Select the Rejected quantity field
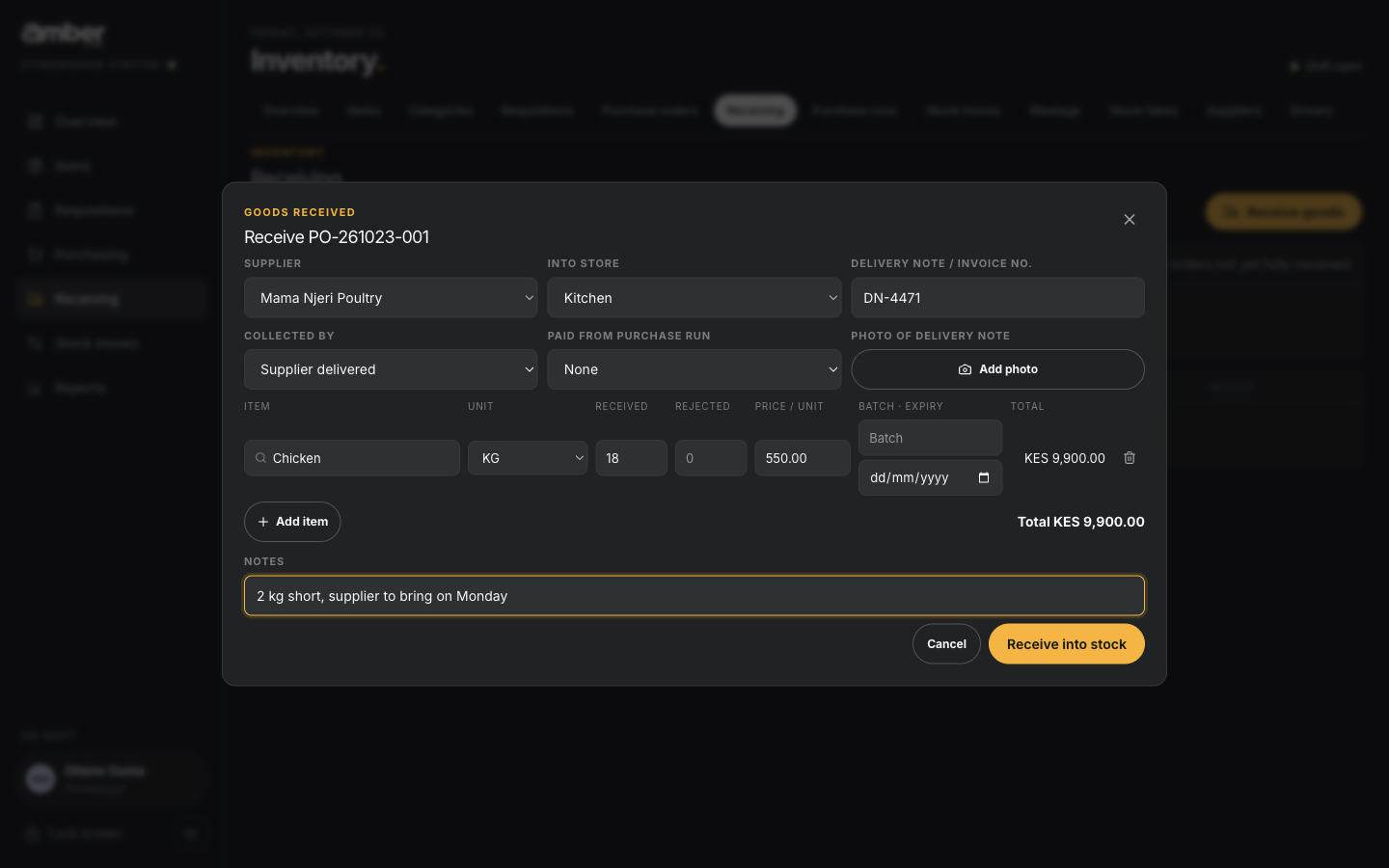The height and width of the screenshot is (868, 1389). [x=711, y=458]
